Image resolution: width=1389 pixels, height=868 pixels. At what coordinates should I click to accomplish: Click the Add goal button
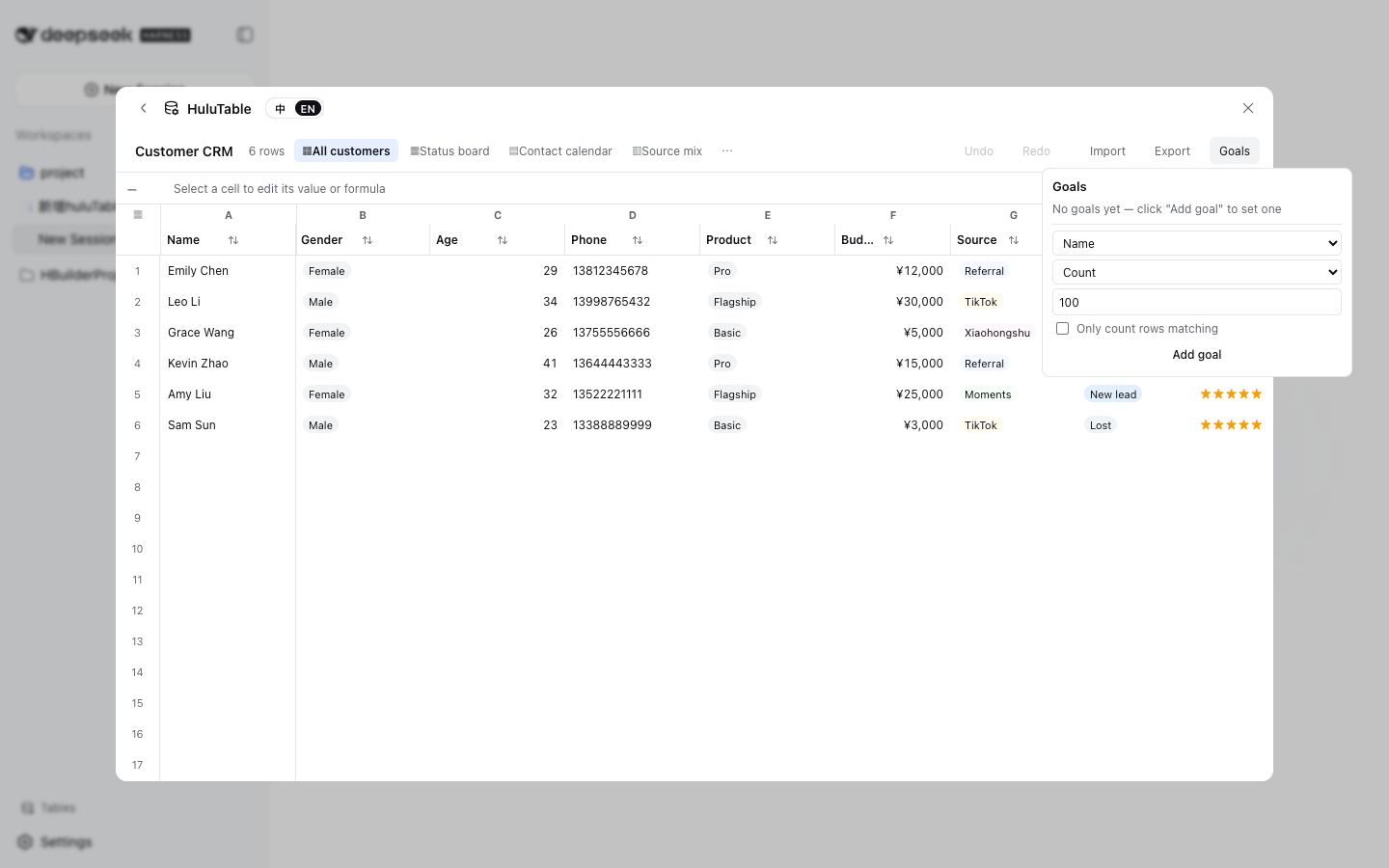point(1196,355)
